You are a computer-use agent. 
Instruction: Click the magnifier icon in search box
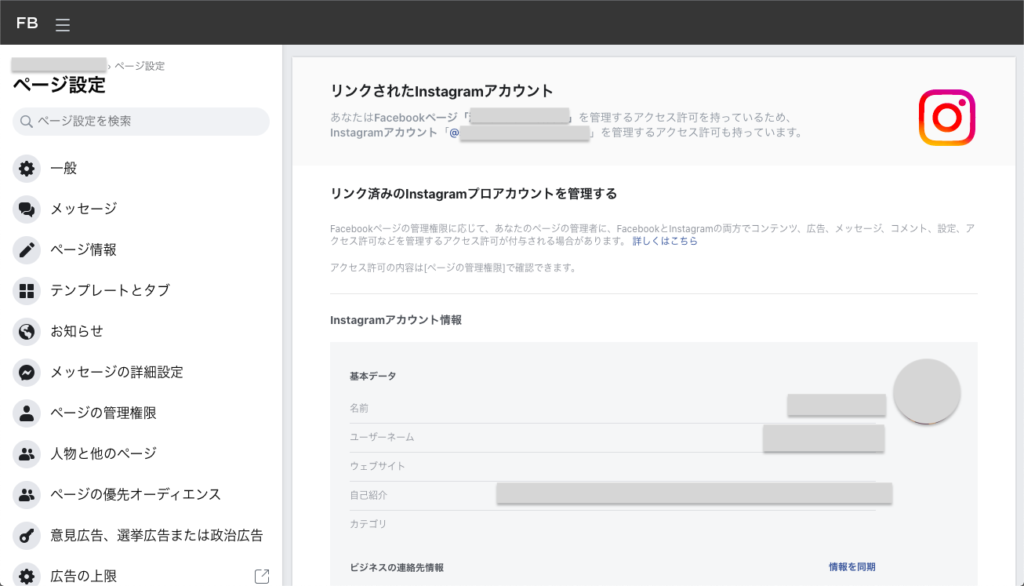point(26,122)
